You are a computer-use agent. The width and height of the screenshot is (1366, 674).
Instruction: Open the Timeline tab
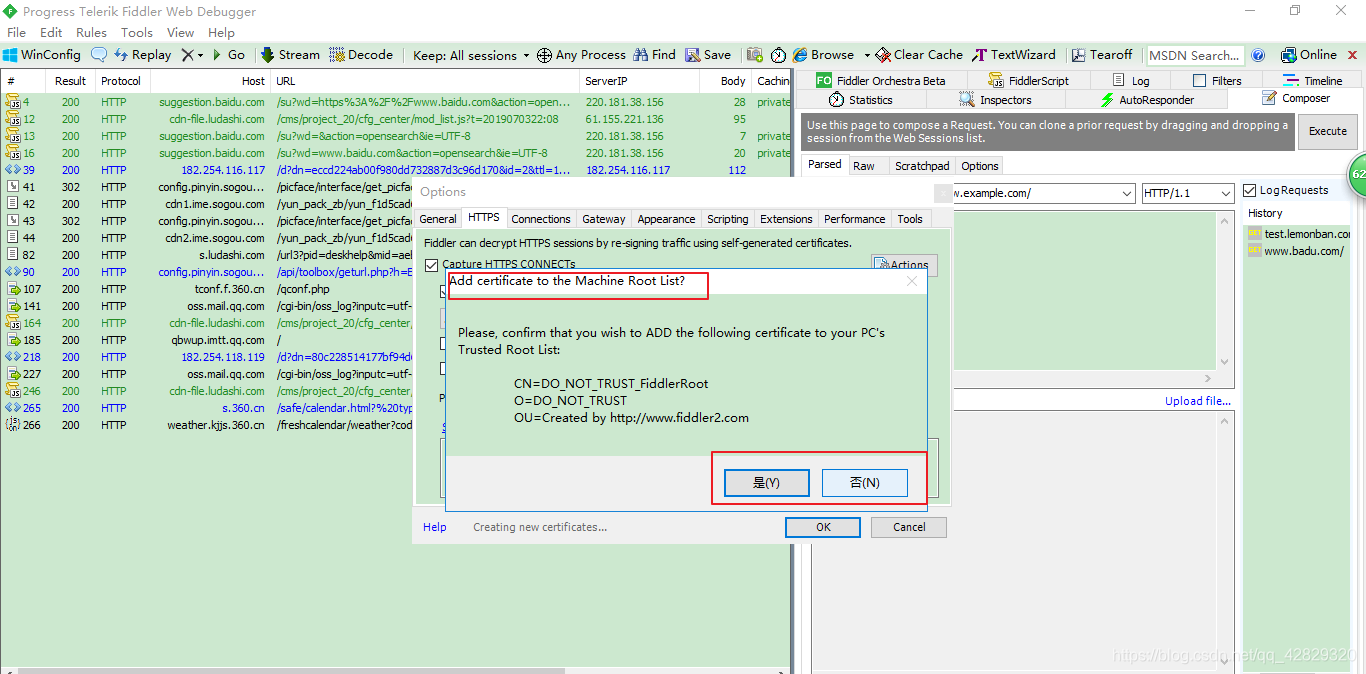[x=1313, y=81]
